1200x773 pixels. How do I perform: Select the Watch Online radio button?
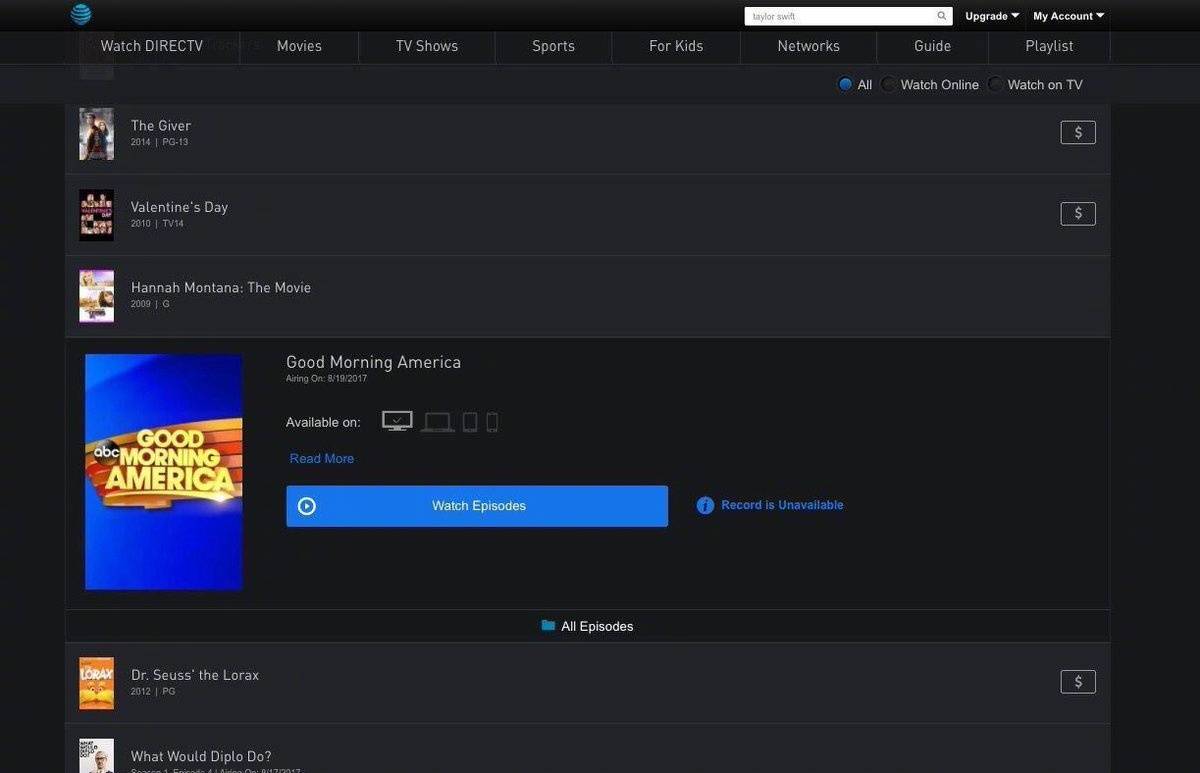click(888, 85)
